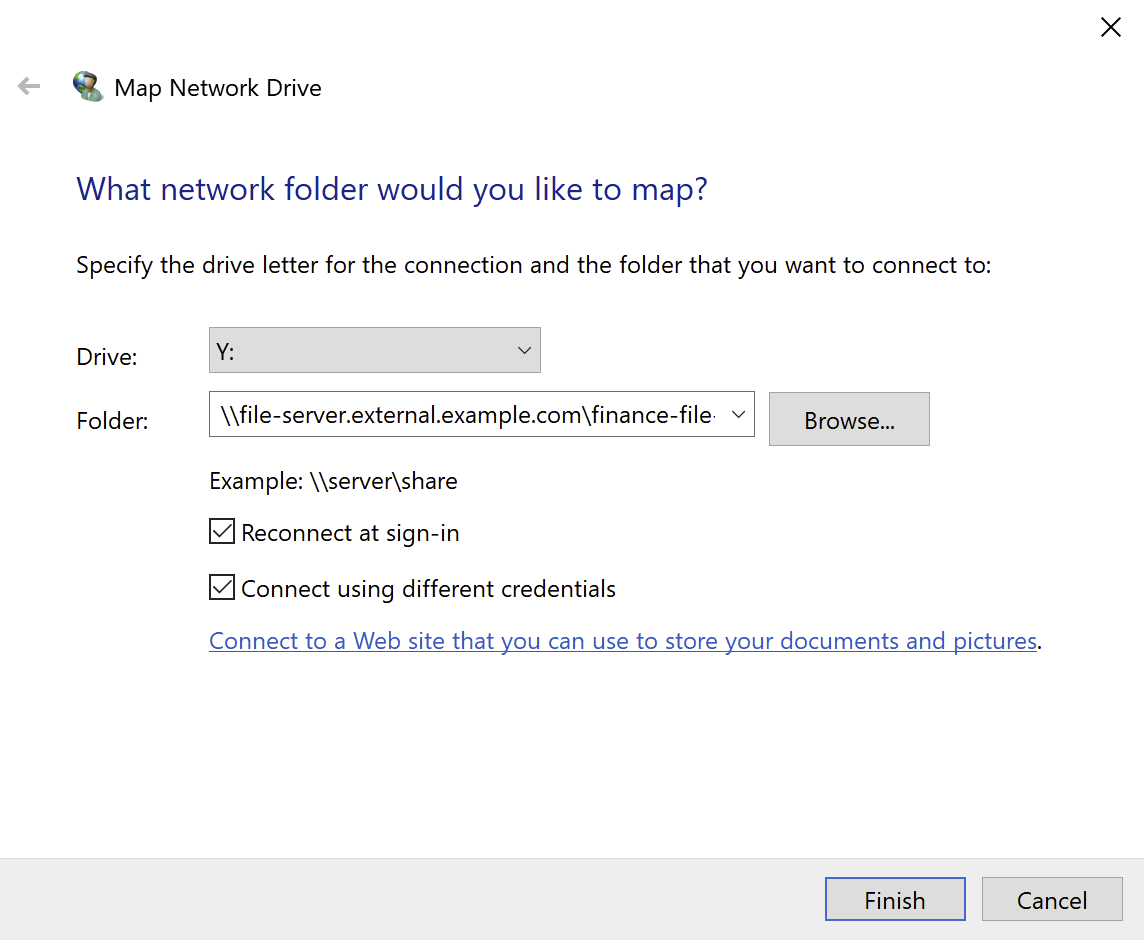Image resolution: width=1144 pixels, height=940 pixels.
Task: Open the Drive letter dropdown arrow
Action: (x=524, y=350)
